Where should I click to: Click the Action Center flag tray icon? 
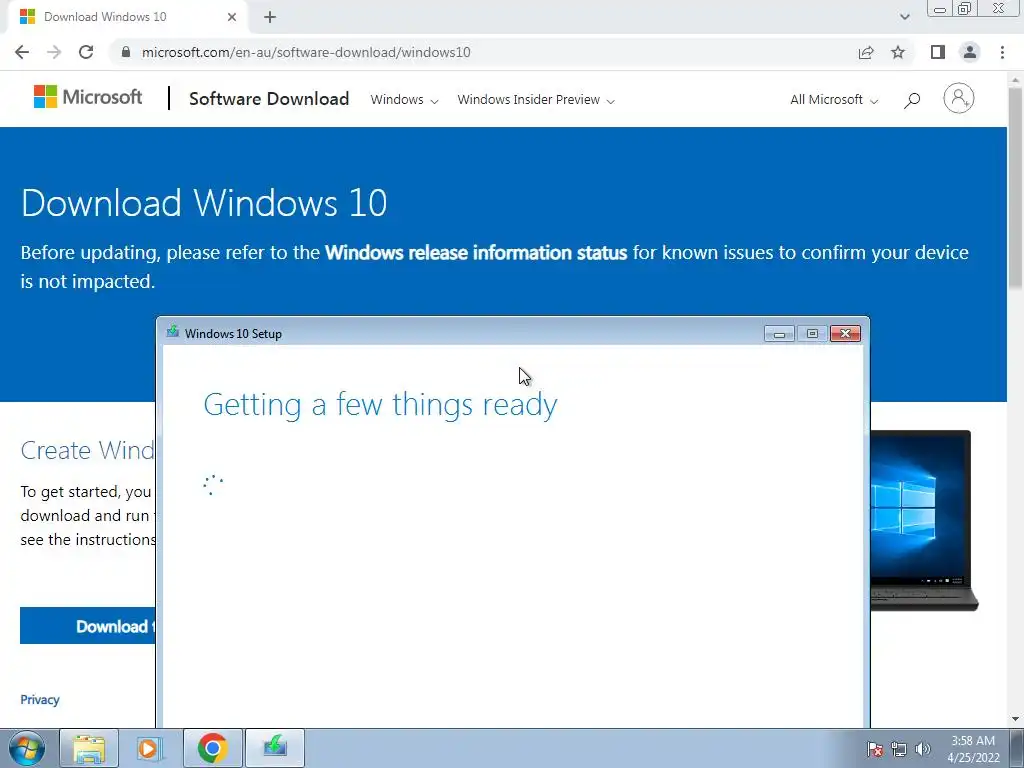pyautogui.click(x=875, y=749)
